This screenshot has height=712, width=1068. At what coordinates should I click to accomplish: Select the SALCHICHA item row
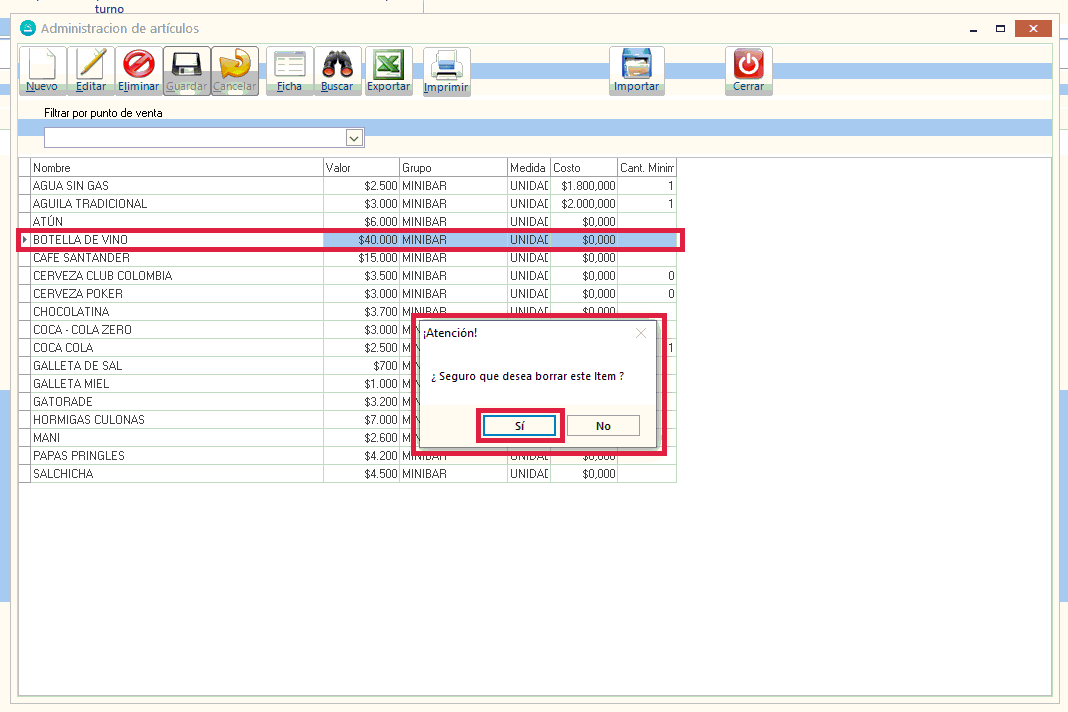click(176, 474)
